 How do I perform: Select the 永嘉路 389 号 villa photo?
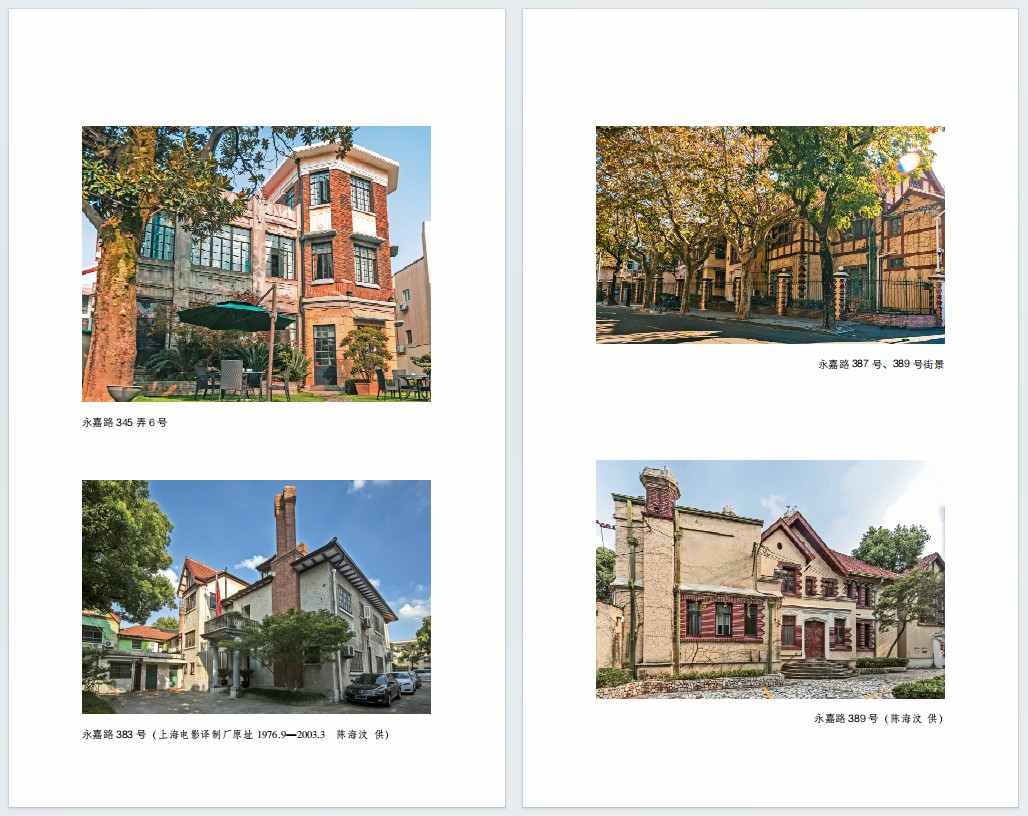pos(770,579)
